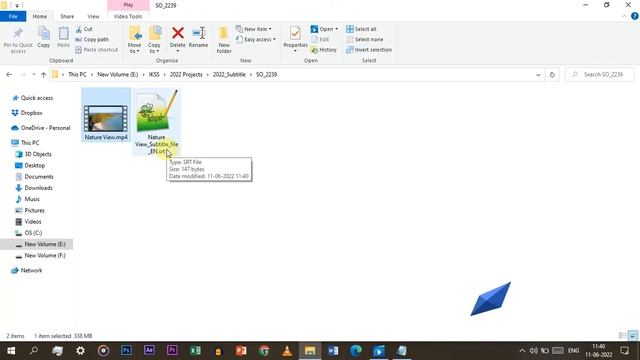Open Downloads in navigation pane
This screenshot has width=640, height=360.
click(x=34, y=188)
